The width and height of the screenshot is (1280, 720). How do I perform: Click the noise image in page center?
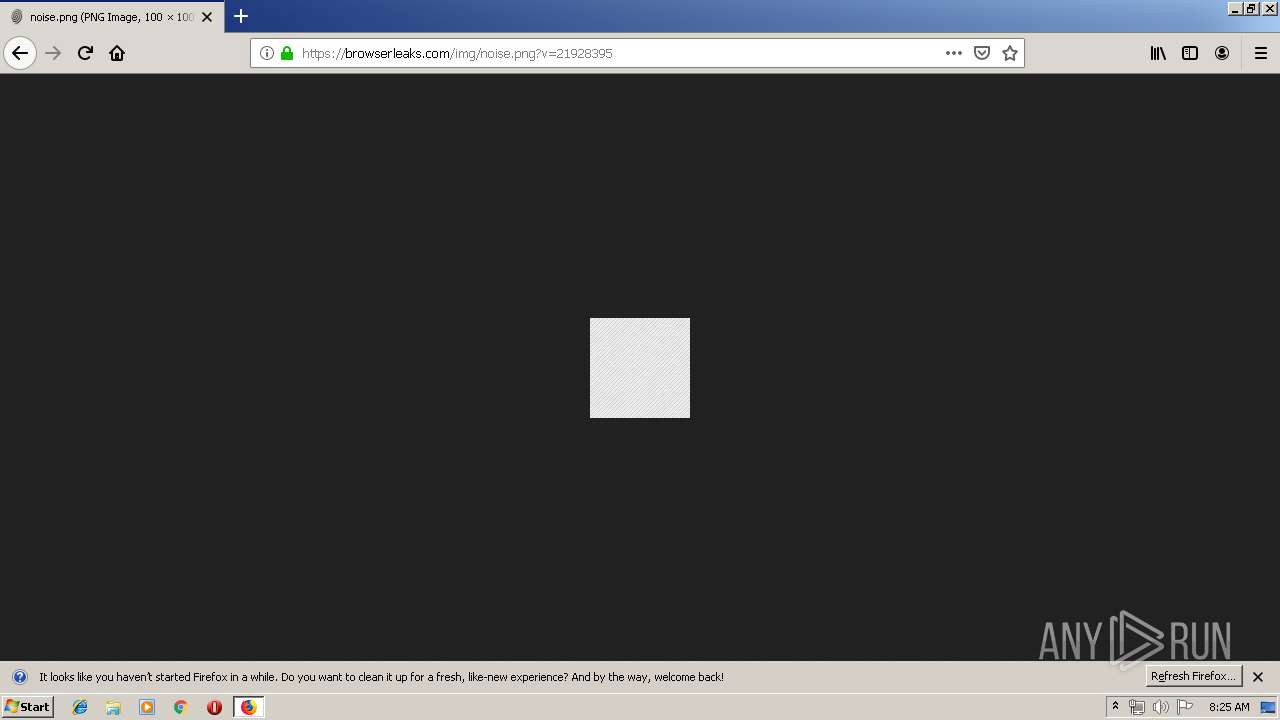[x=640, y=368]
